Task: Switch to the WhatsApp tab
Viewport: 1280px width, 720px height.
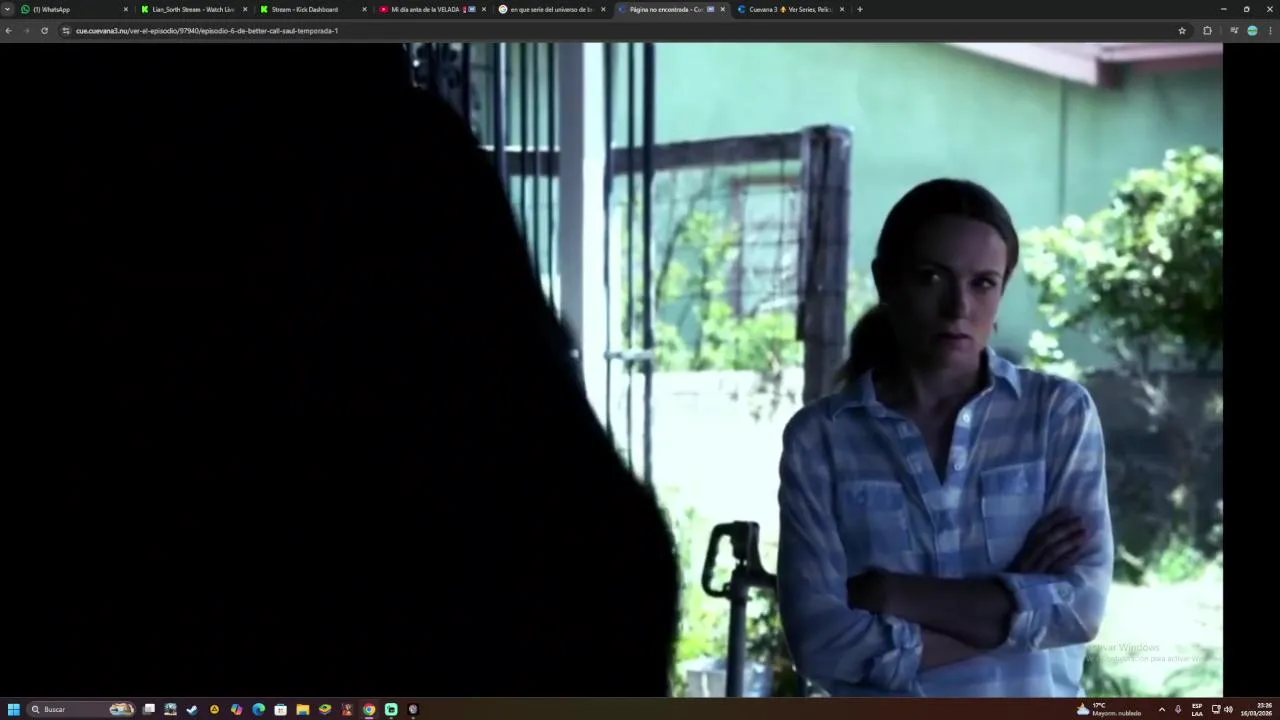Action: 75,9
